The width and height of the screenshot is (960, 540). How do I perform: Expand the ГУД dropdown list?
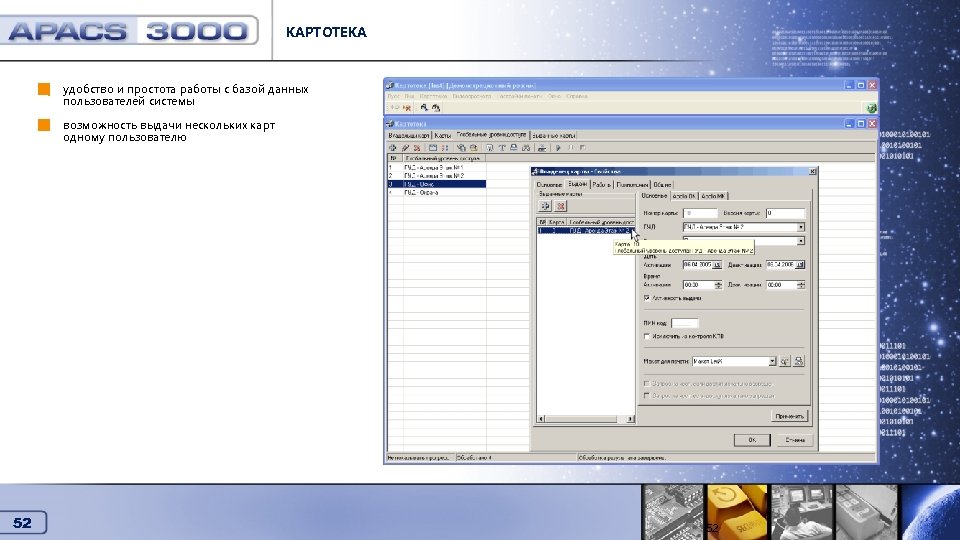800,227
